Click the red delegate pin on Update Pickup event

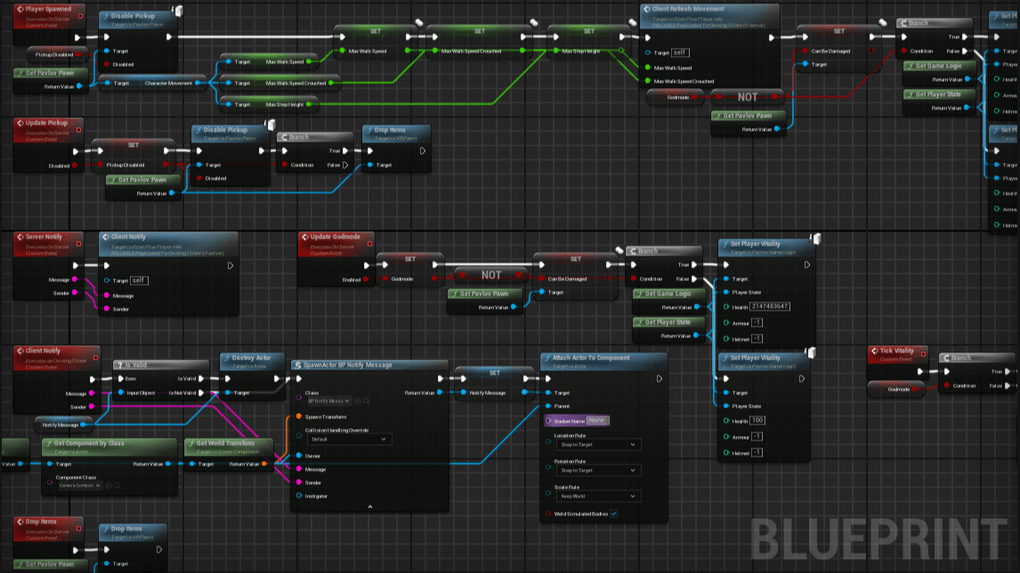point(79,129)
